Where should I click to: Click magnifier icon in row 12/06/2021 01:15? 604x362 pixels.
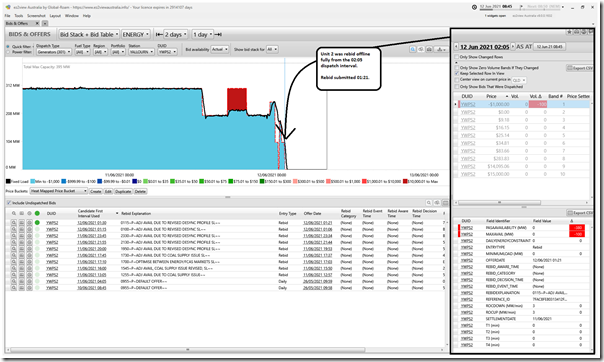click(14, 229)
